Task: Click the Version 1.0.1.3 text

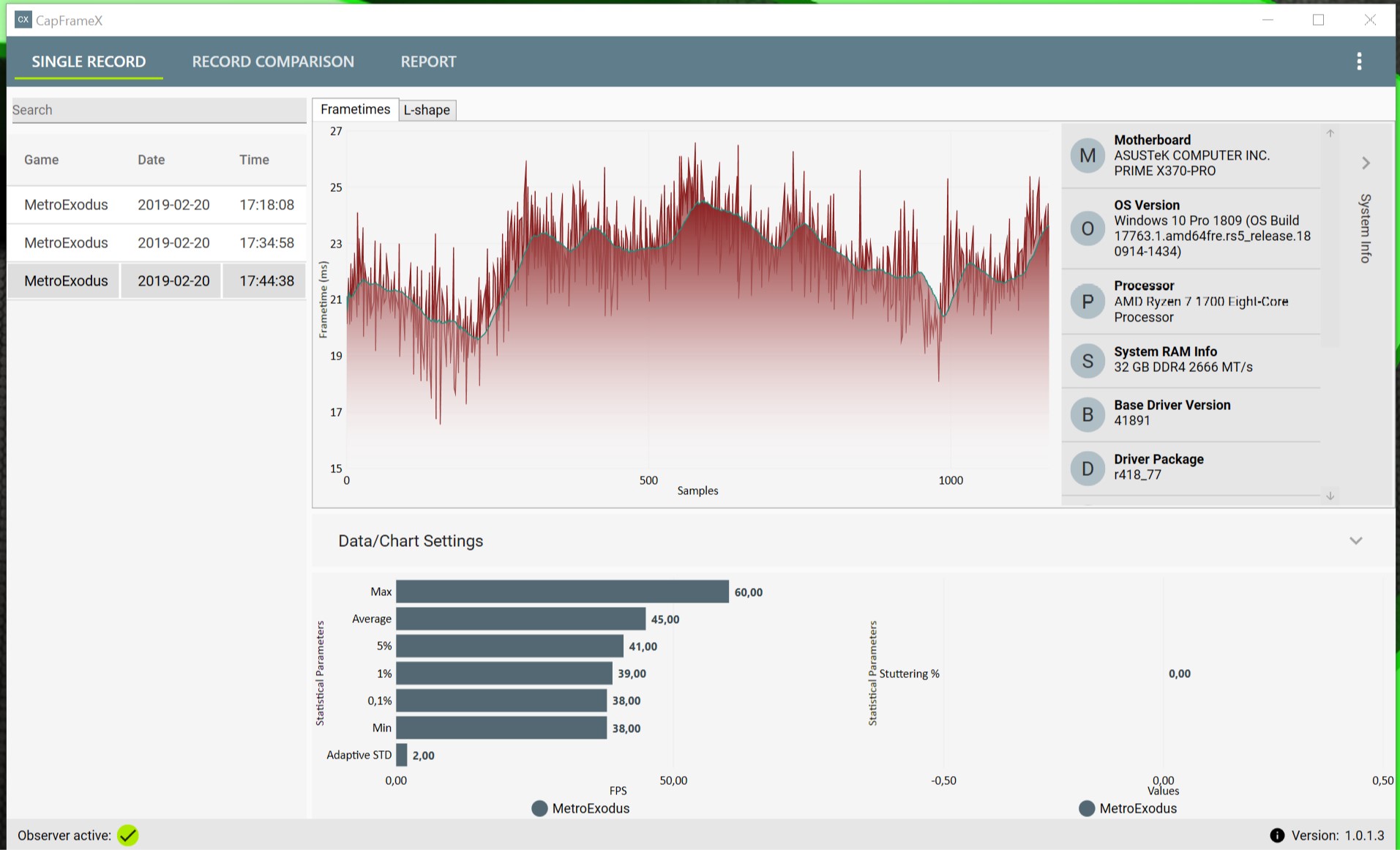Action: click(x=1338, y=835)
